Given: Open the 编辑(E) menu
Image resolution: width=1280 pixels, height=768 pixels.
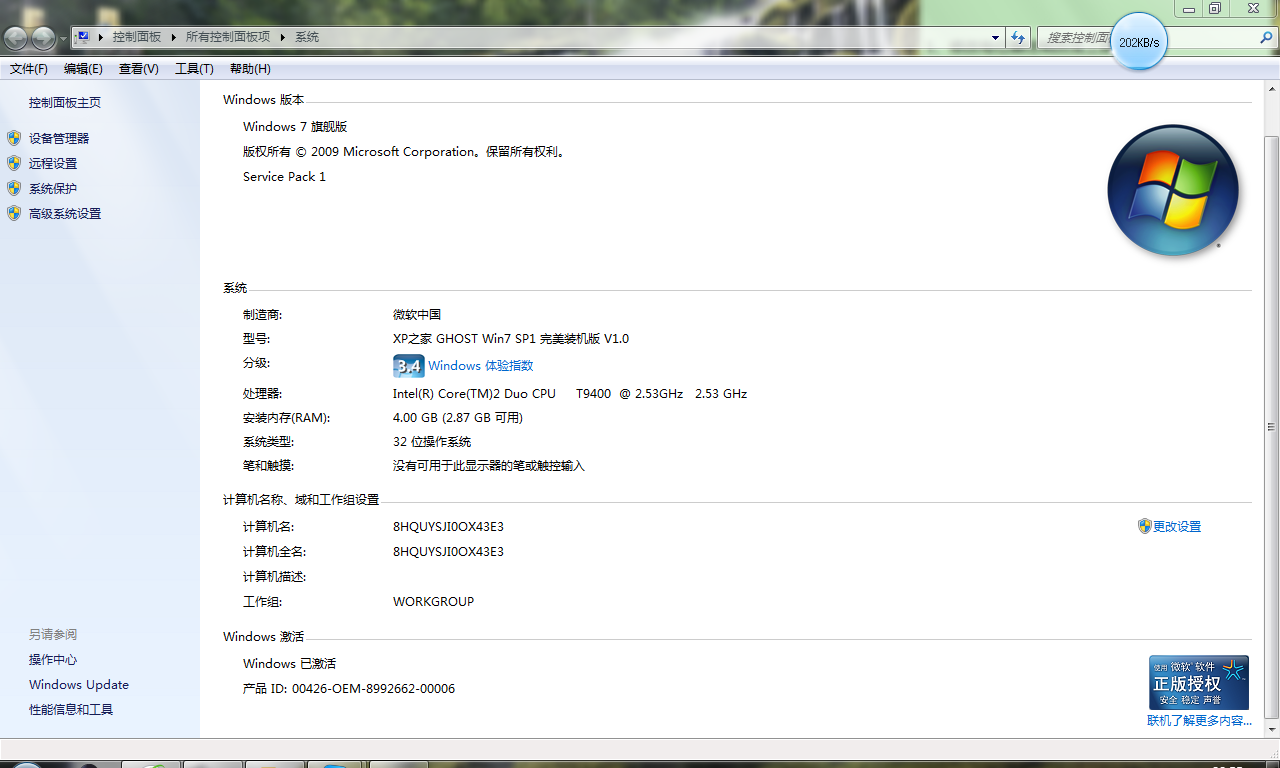Looking at the screenshot, I should click(83, 69).
